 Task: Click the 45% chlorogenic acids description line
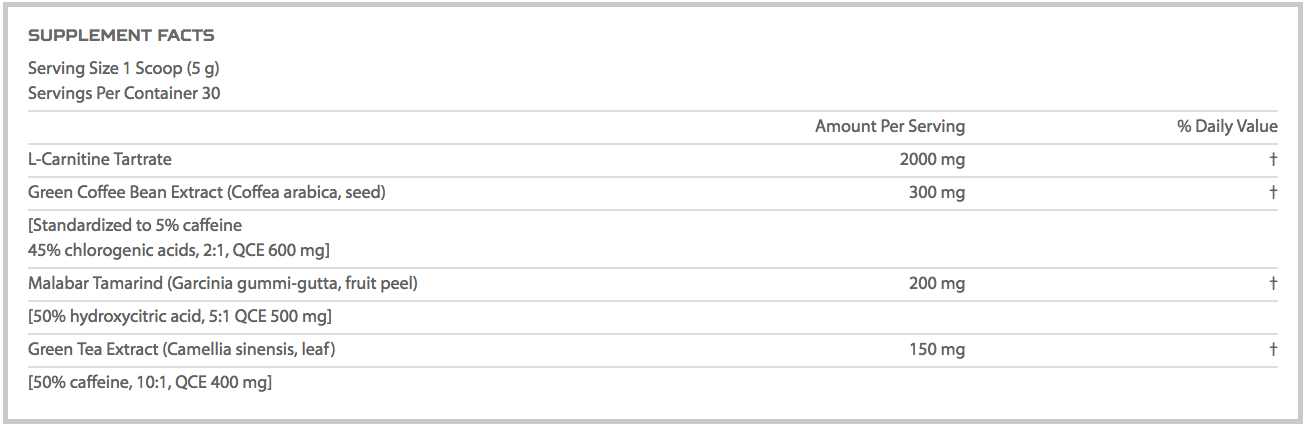(x=179, y=249)
